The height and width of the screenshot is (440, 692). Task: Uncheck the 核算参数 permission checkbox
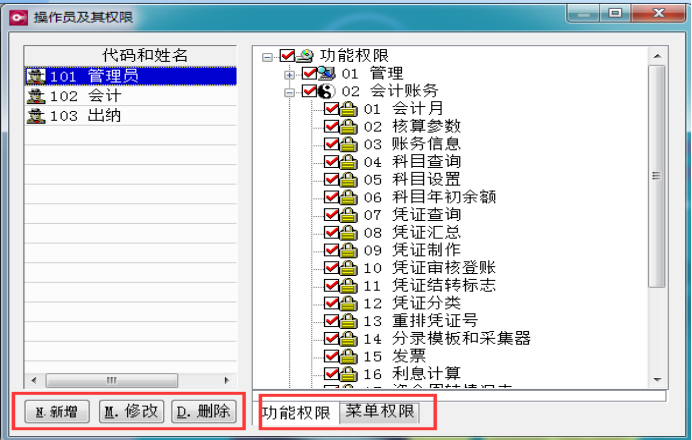click(x=332, y=127)
